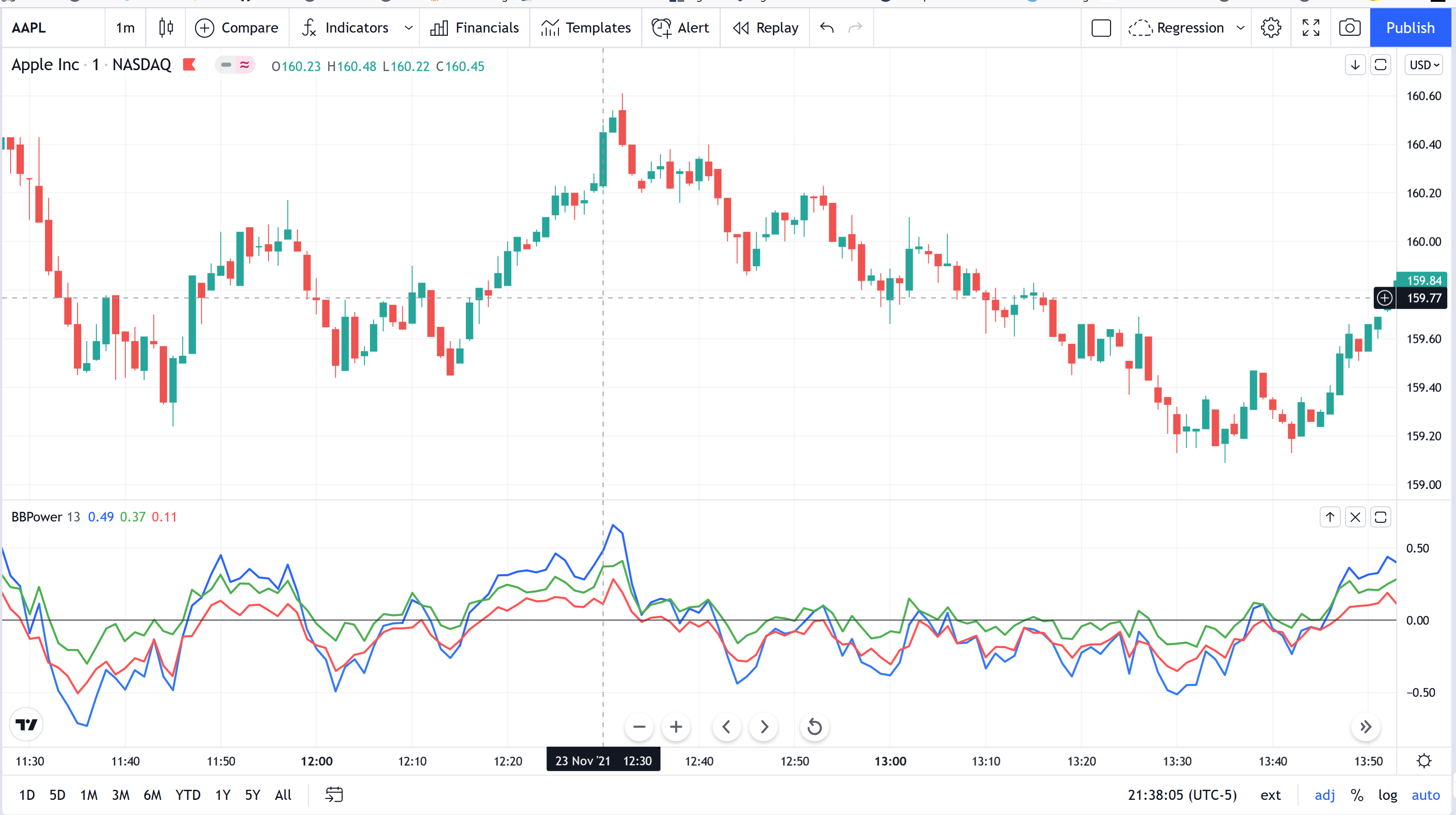Image resolution: width=1456 pixels, height=815 pixels.
Task: Select the 3M date range
Action: coord(120,795)
